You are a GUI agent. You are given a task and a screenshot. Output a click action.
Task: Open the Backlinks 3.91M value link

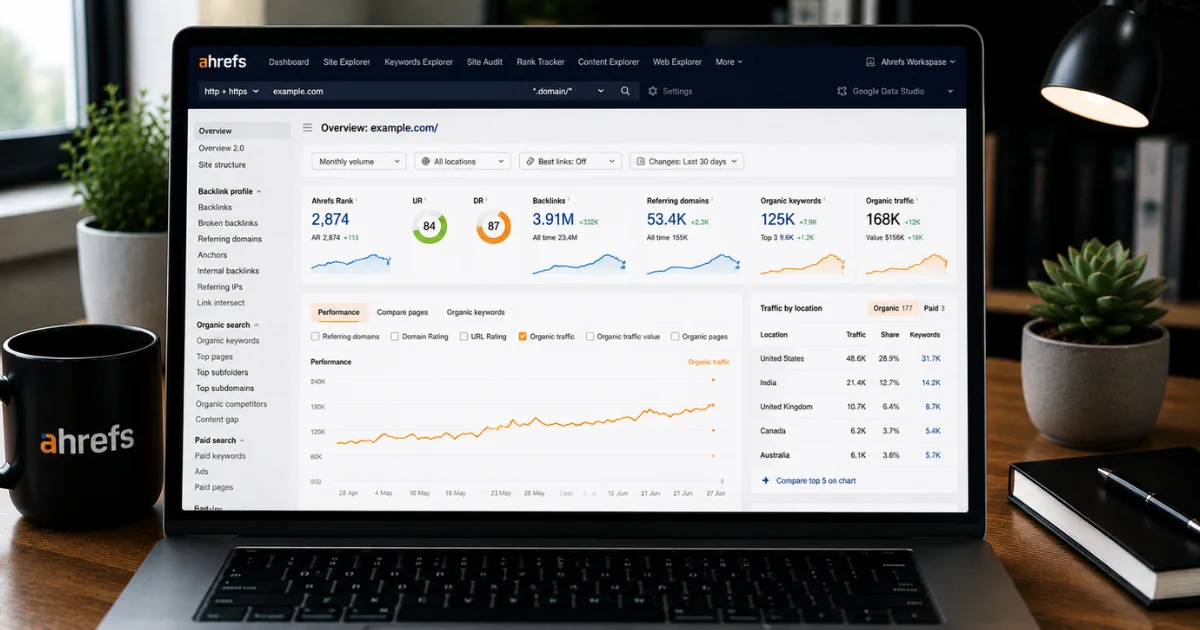pos(553,219)
